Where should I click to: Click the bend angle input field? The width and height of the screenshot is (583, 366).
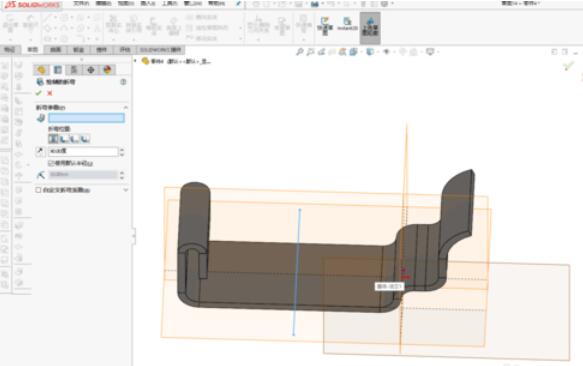pos(83,151)
